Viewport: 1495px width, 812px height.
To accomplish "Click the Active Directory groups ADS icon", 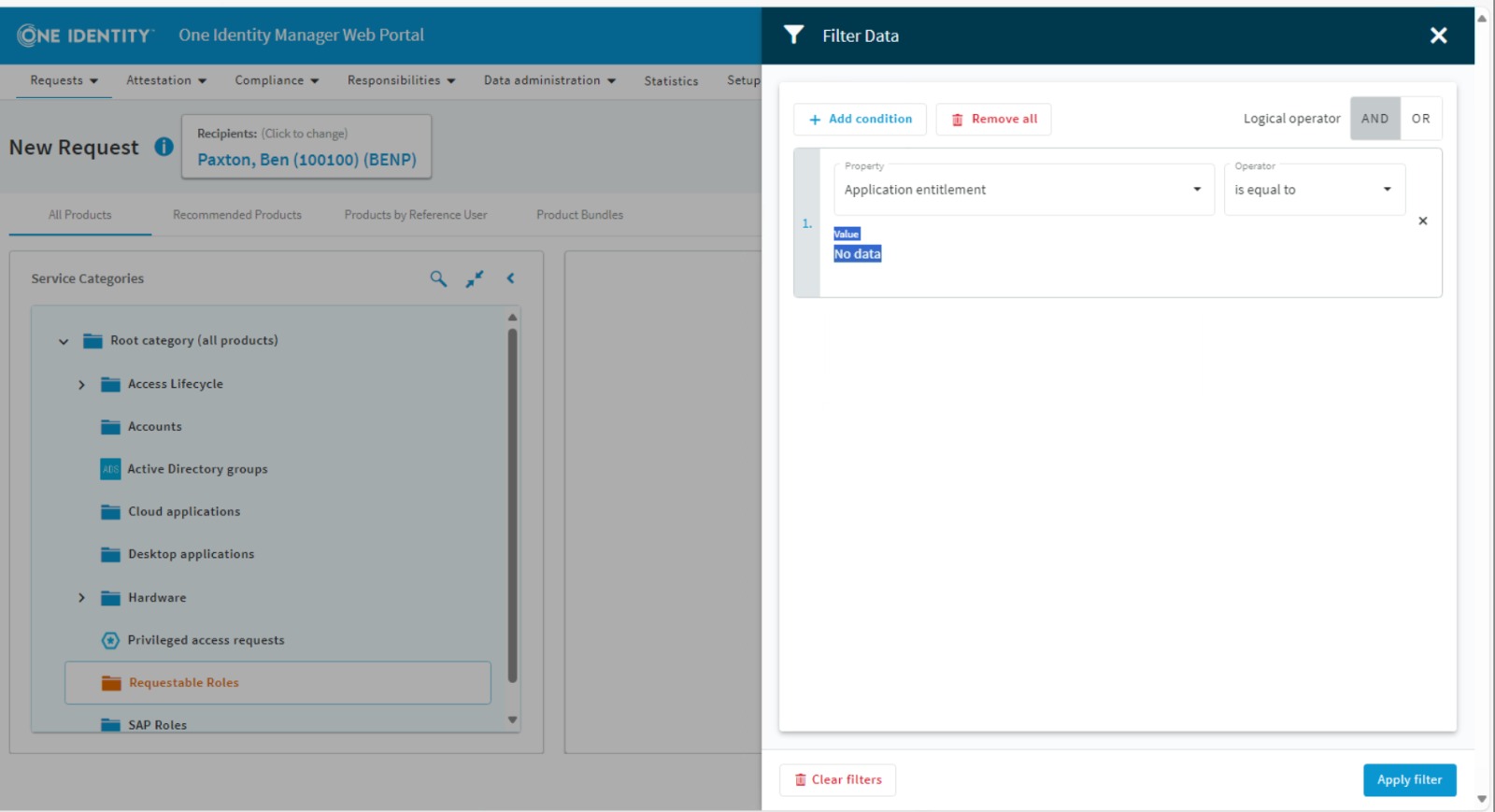I will (x=110, y=469).
